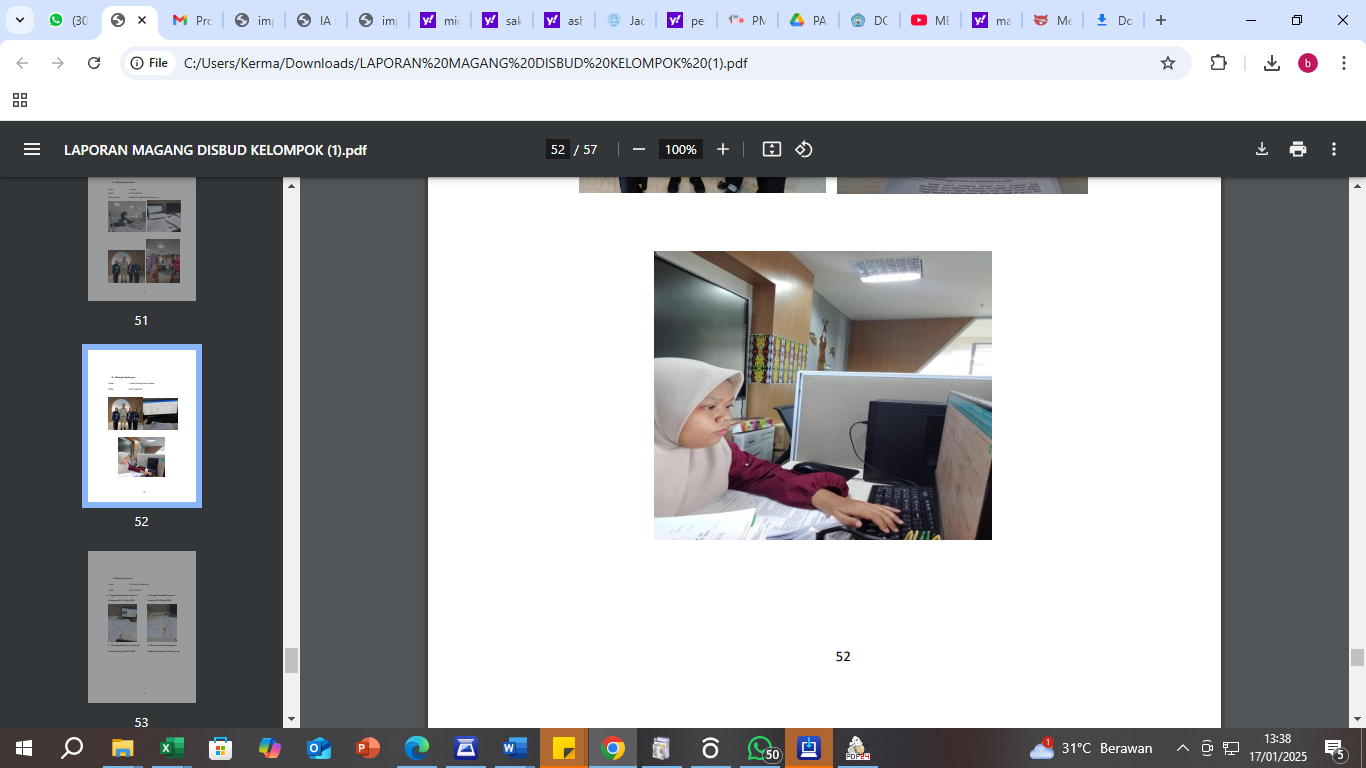This screenshot has width=1366, height=768.
Task: Rotate the PDF counterclockwise
Action: tap(804, 149)
